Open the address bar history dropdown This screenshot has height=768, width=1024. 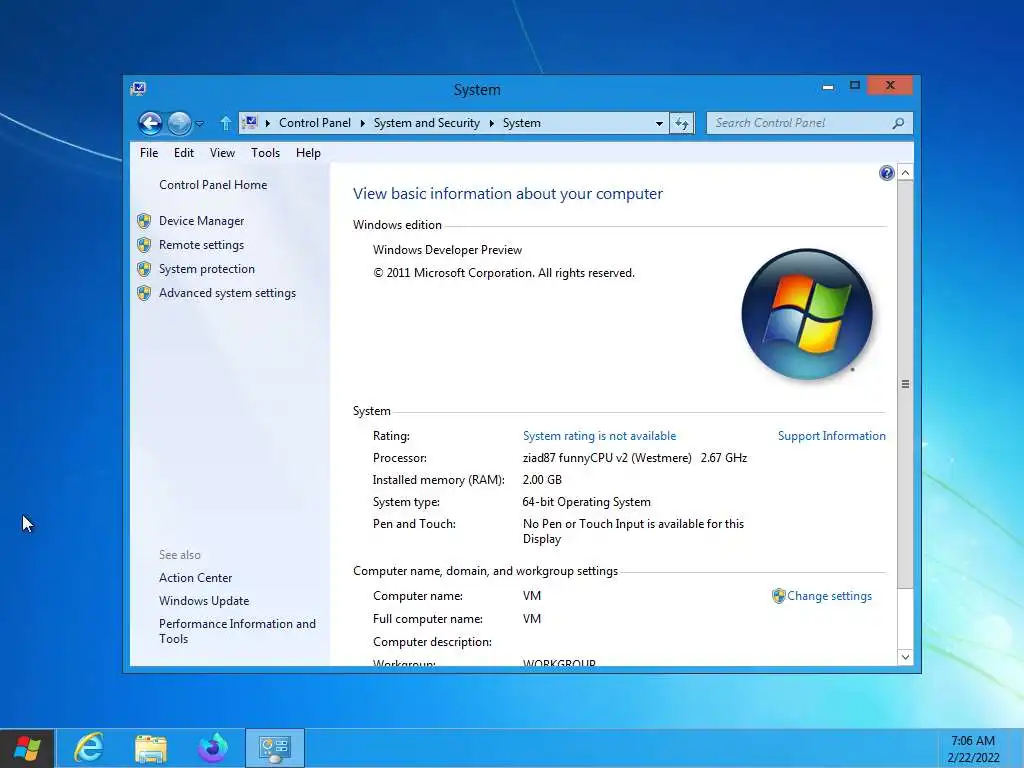pyautogui.click(x=659, y=123)
